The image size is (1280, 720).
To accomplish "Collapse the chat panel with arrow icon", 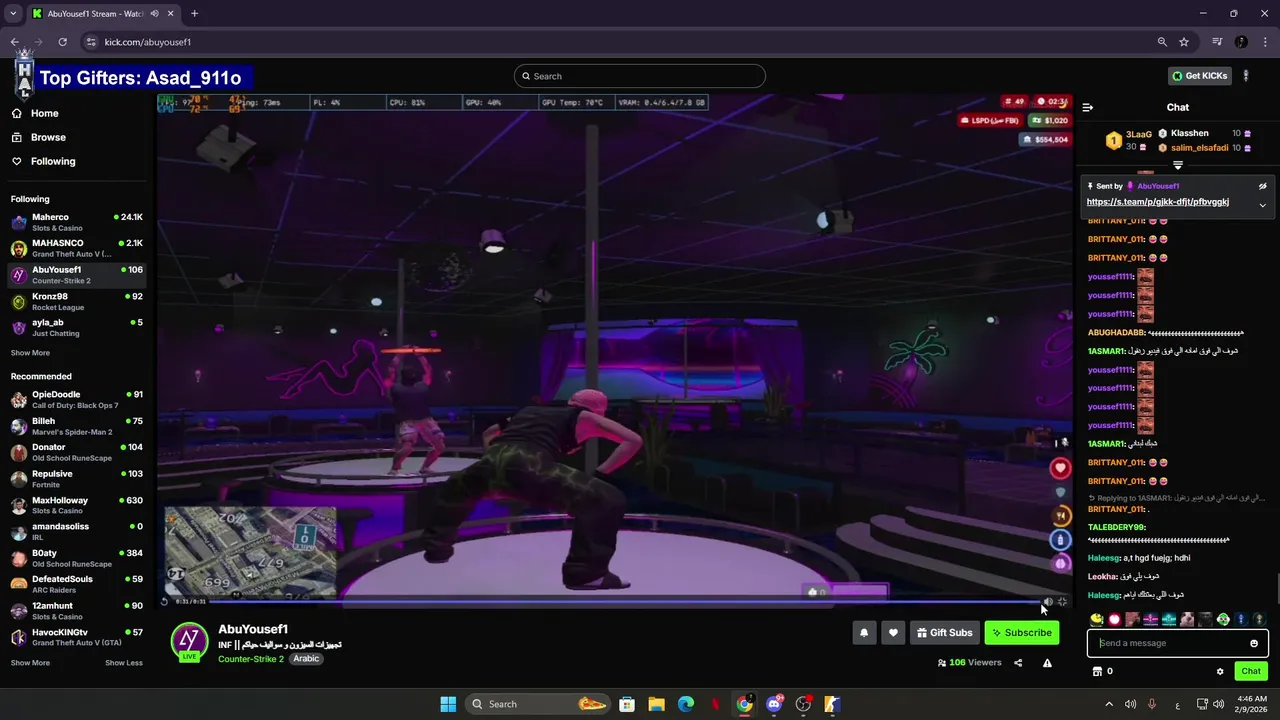I will click(1088, 107).
